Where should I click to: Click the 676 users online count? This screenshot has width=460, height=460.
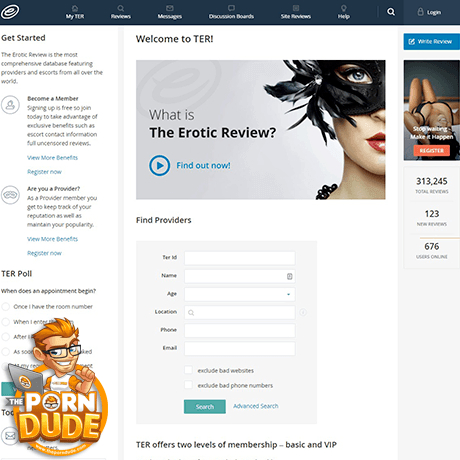[x=432, y=246]
